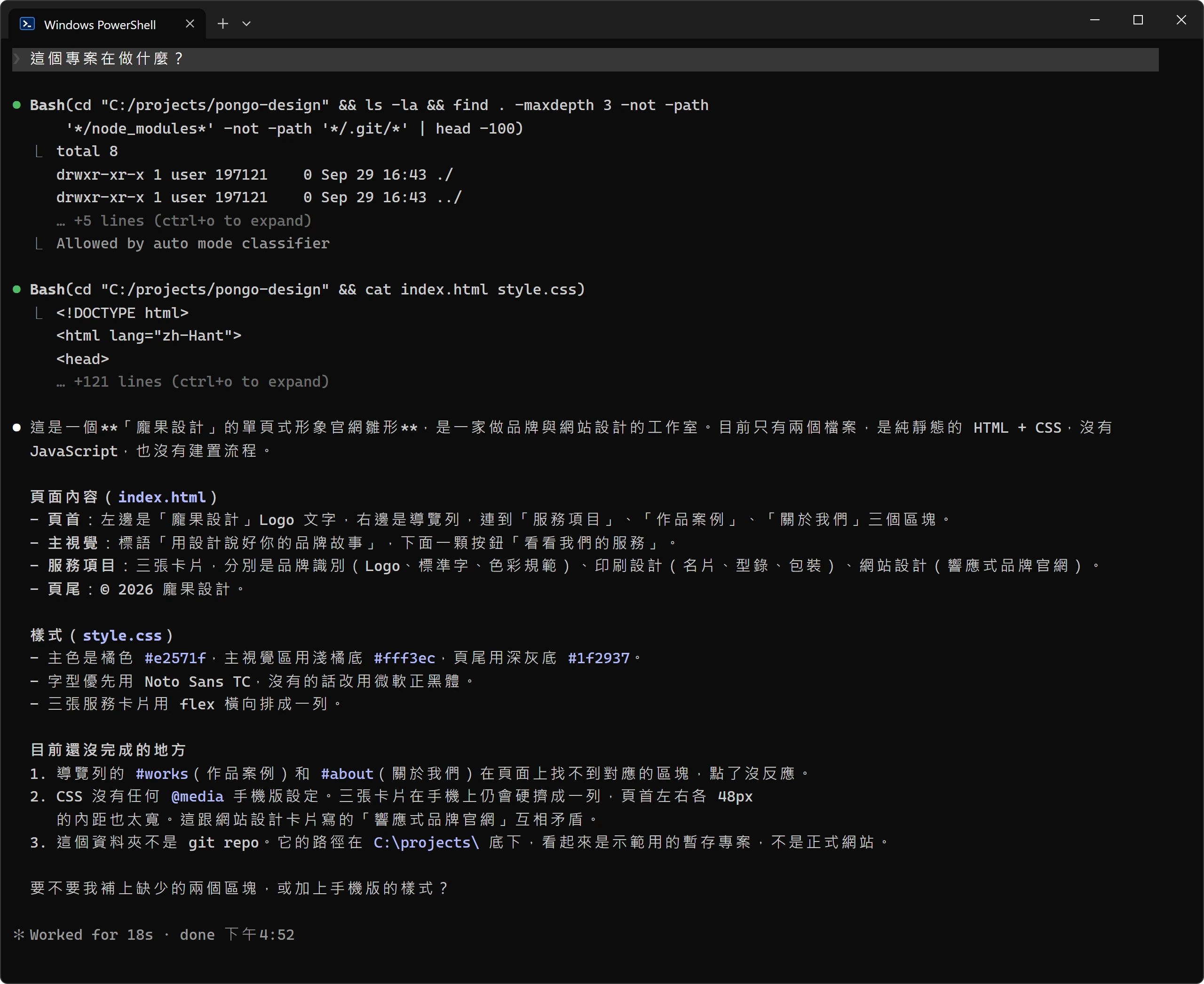The width and height of the screenshot is (1204, 984).
Task: Click the '主視覺' bullet line
Action: point(353,543)
